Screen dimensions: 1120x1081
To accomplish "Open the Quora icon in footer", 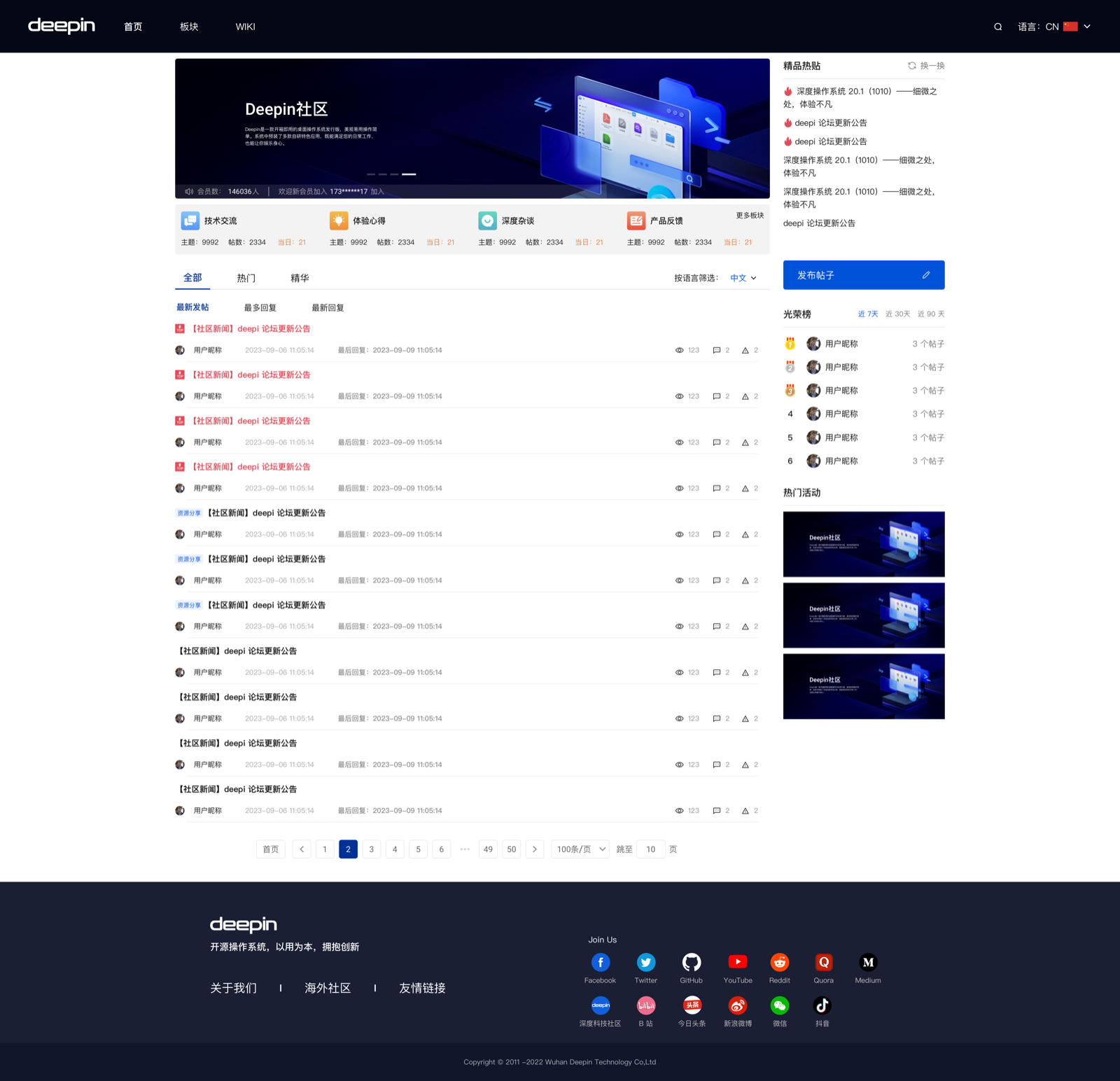I will pyautogui.click(x=824, y=963).
